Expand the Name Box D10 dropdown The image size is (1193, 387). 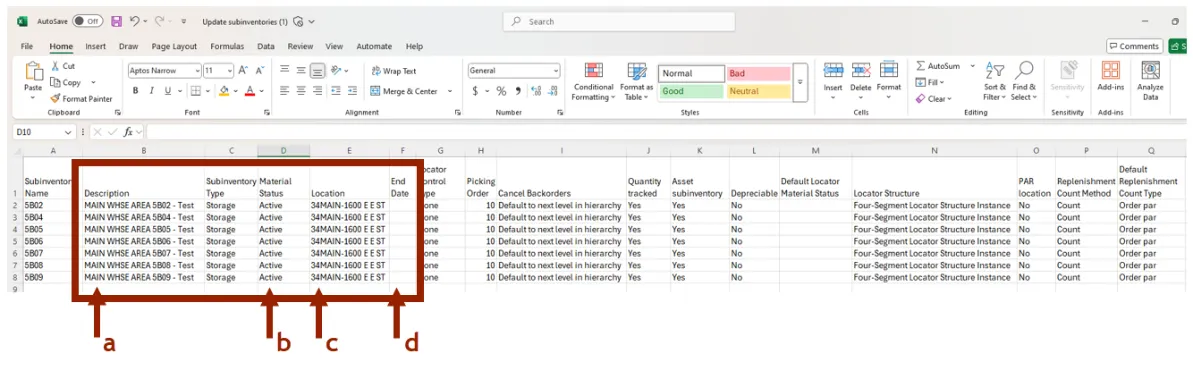coord(68,132)
